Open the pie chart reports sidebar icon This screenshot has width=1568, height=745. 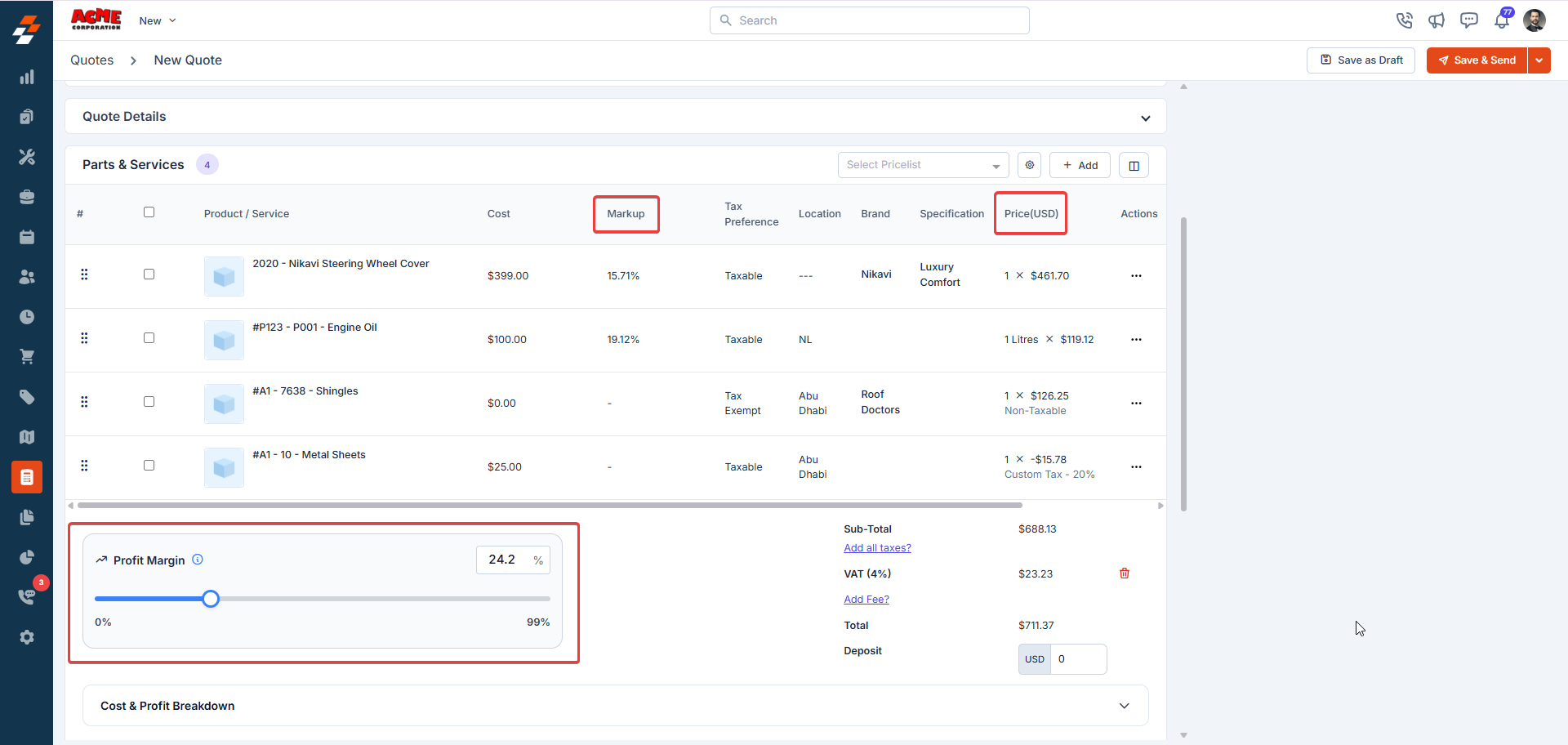[x=27, y=557]
